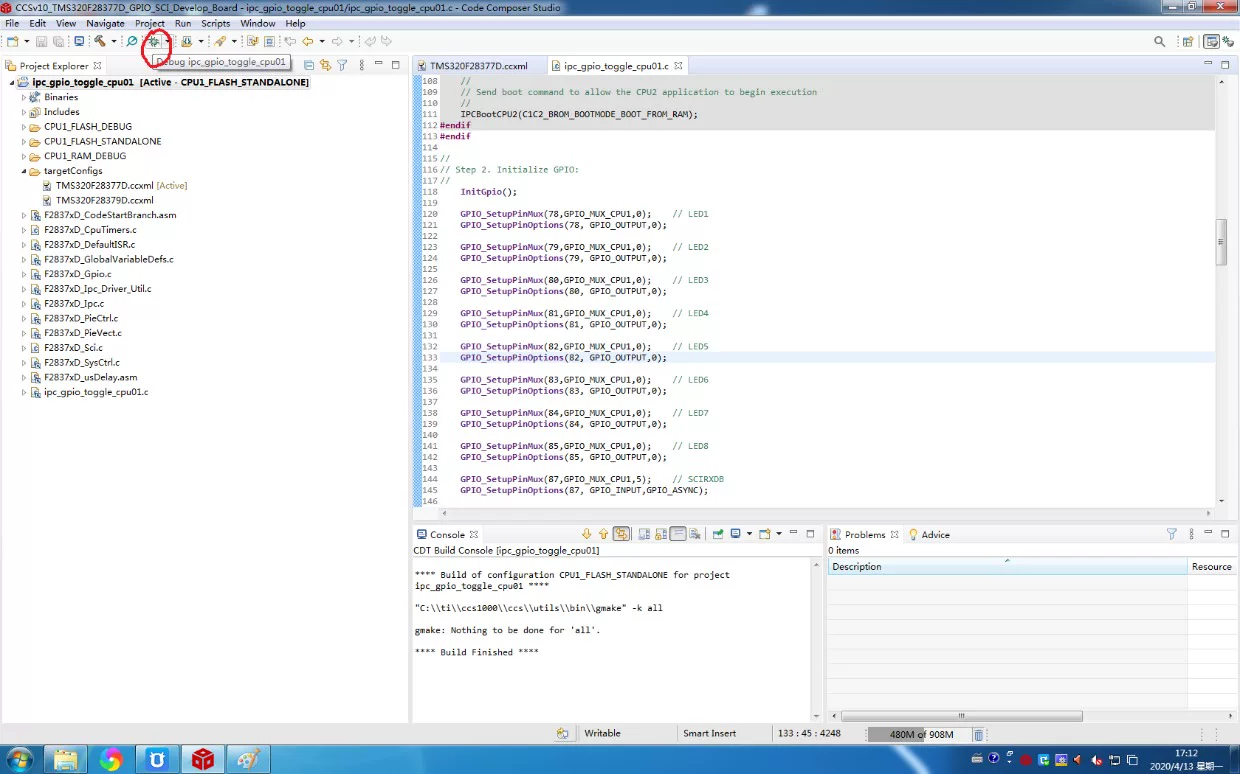1240x774 pixels.
Task: Click the filter funnel in Problems view
Action: click(x=1172, y=534)
